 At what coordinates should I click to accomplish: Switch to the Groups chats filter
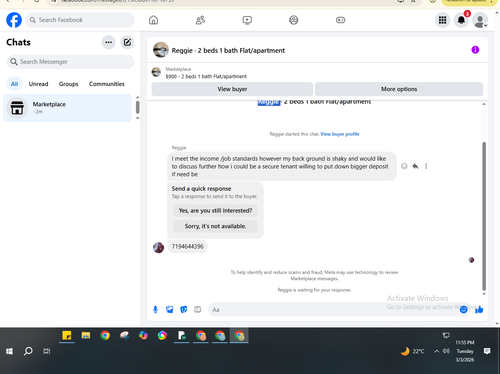68,84
